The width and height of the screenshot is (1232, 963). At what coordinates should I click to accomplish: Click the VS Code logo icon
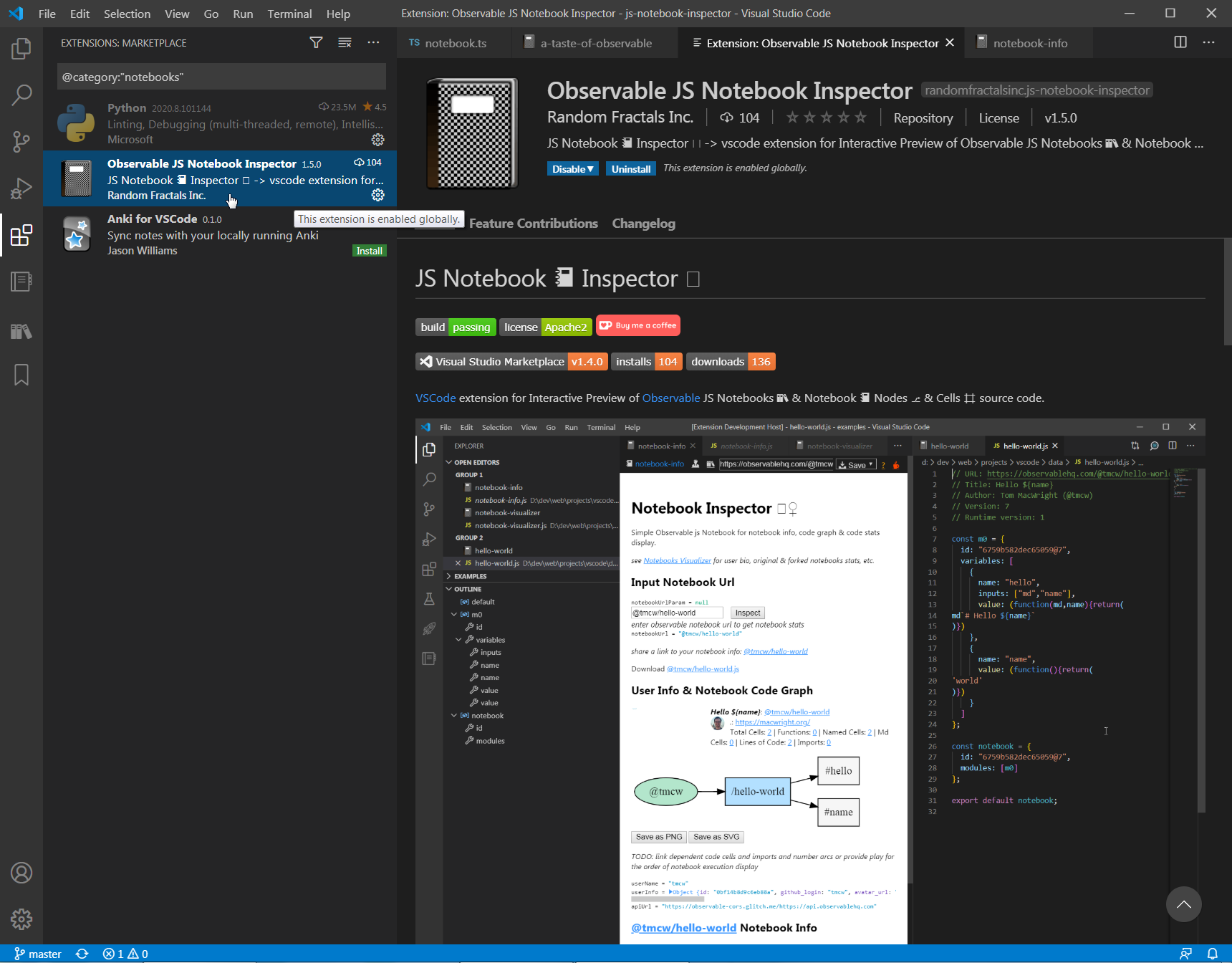(x=16, y=14)
